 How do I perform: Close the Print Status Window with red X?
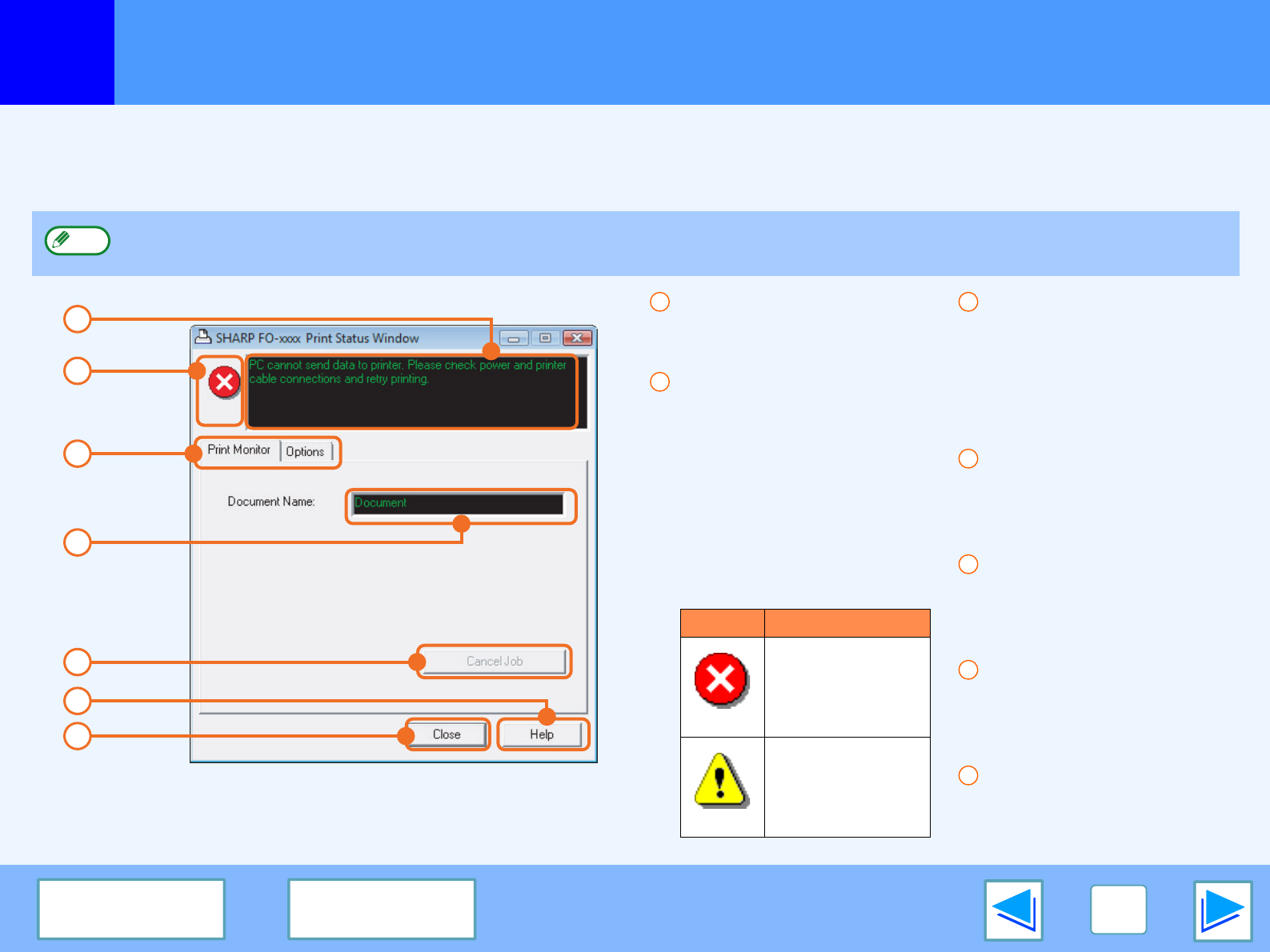pos(577,338)
